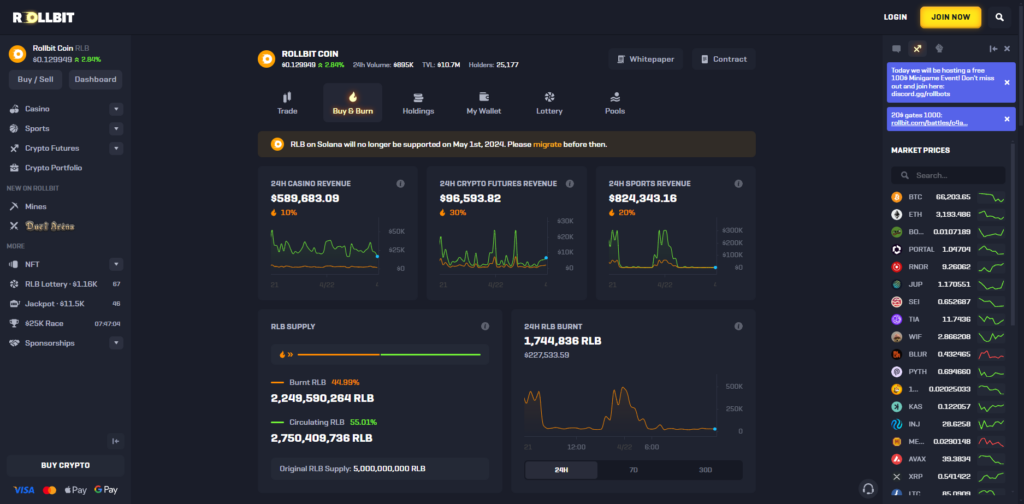This screenshot has width=1024, height=504.
Task: Open the Lottery tab
Action: (x=549, y=103)
